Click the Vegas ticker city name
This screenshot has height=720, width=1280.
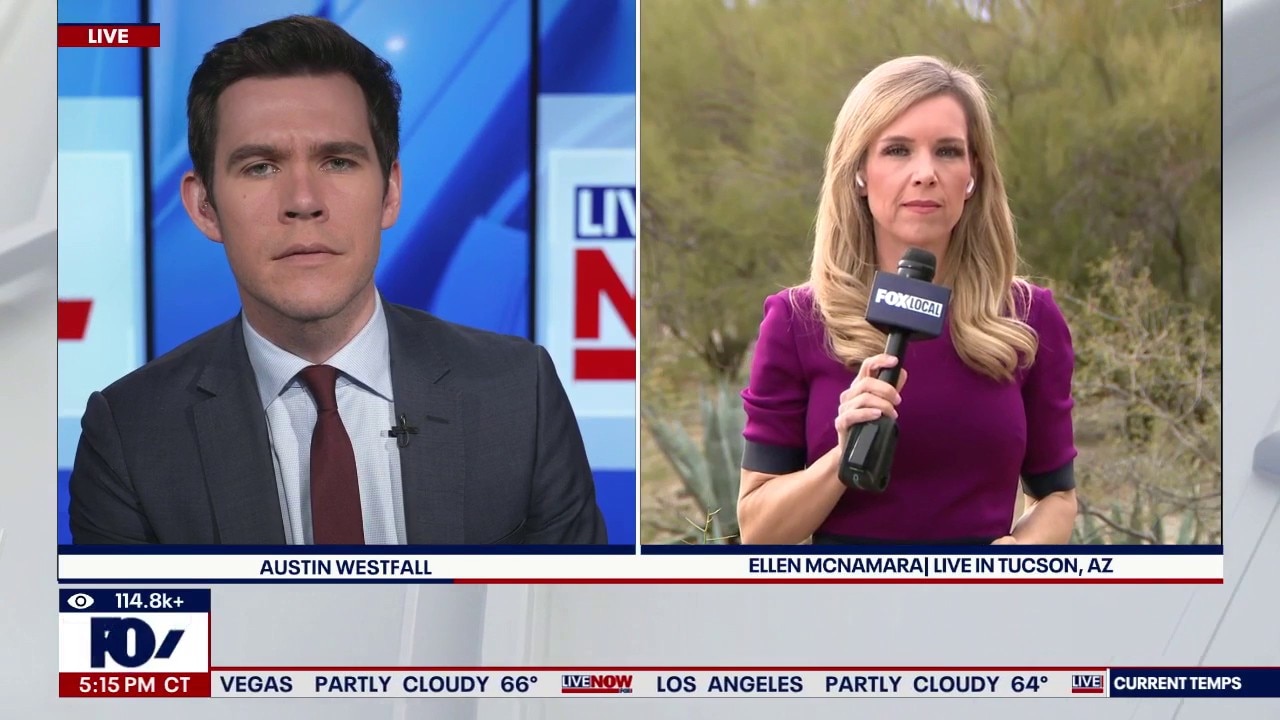(x=256, y=685)
